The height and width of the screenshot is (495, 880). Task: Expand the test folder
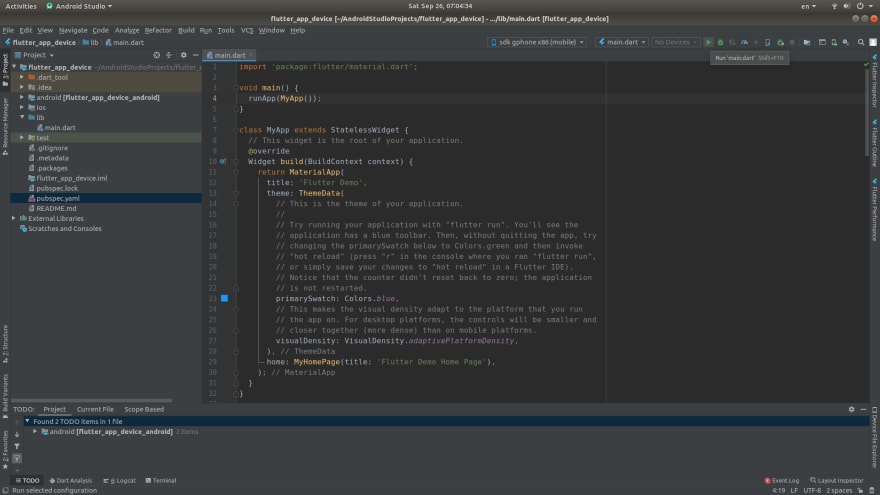pos(22,138)
